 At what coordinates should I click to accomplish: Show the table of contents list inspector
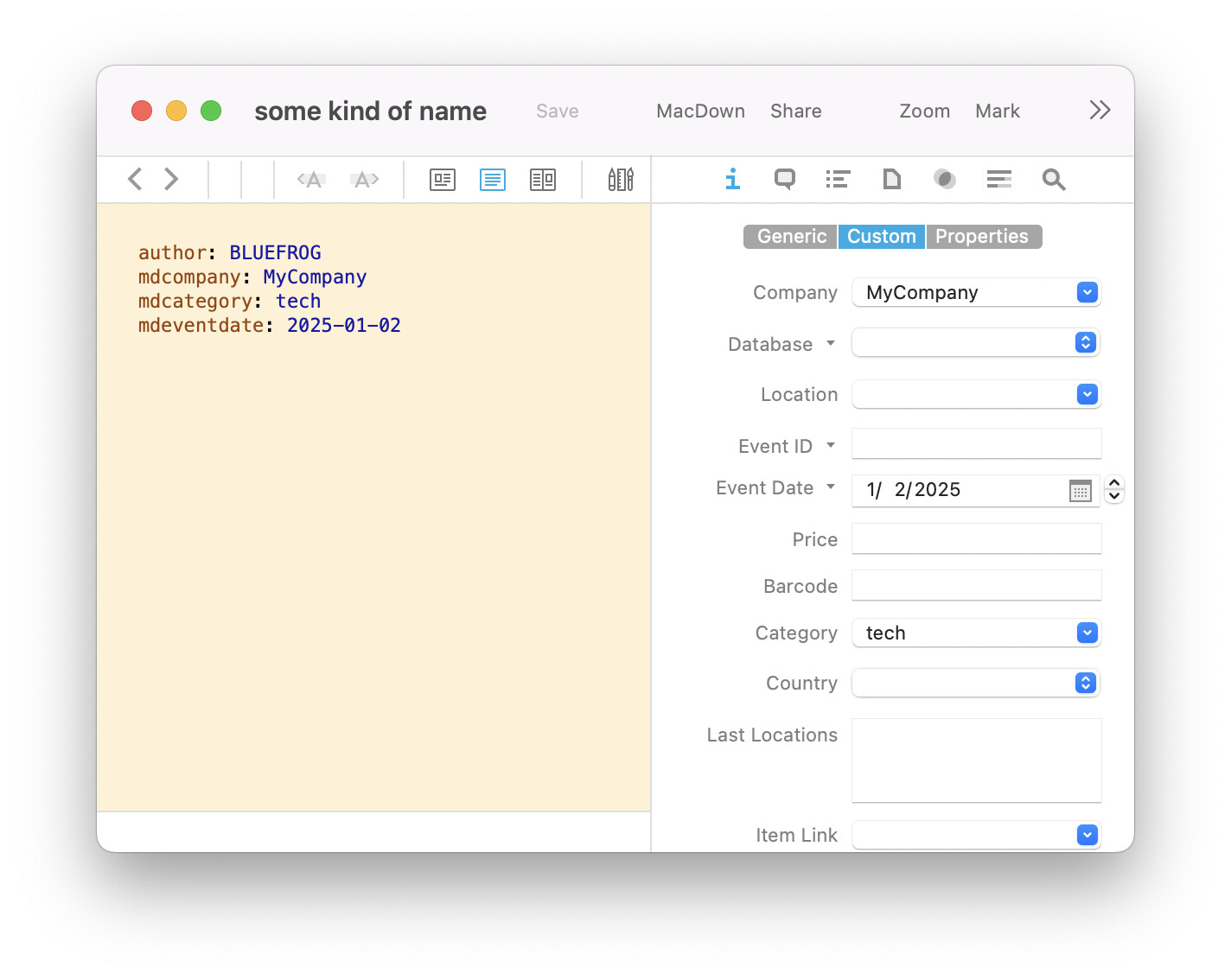pyautogui.click(x=838, y=179)
